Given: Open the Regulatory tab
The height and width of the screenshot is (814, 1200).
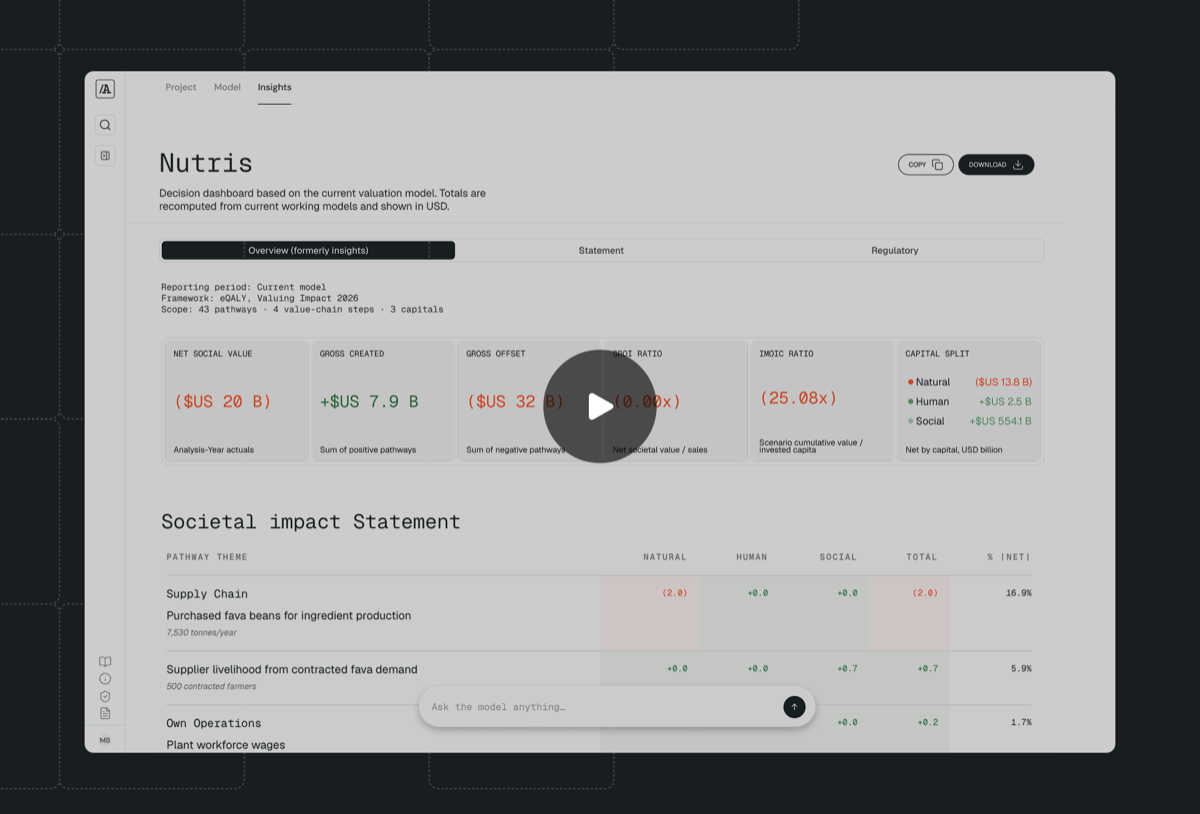Looking at the screenshot, I should pos(895,250).
